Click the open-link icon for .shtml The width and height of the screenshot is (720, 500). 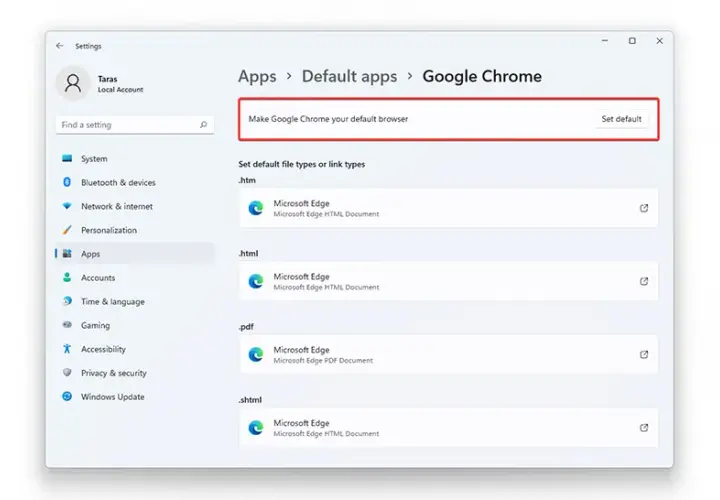tap(644, 427)
